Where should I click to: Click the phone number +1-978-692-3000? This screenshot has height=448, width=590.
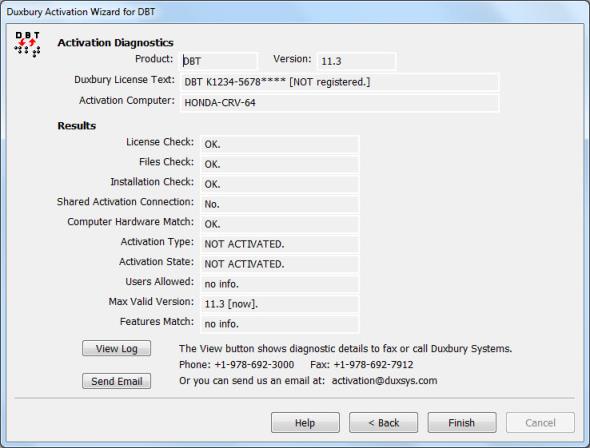tap(254, 364)
